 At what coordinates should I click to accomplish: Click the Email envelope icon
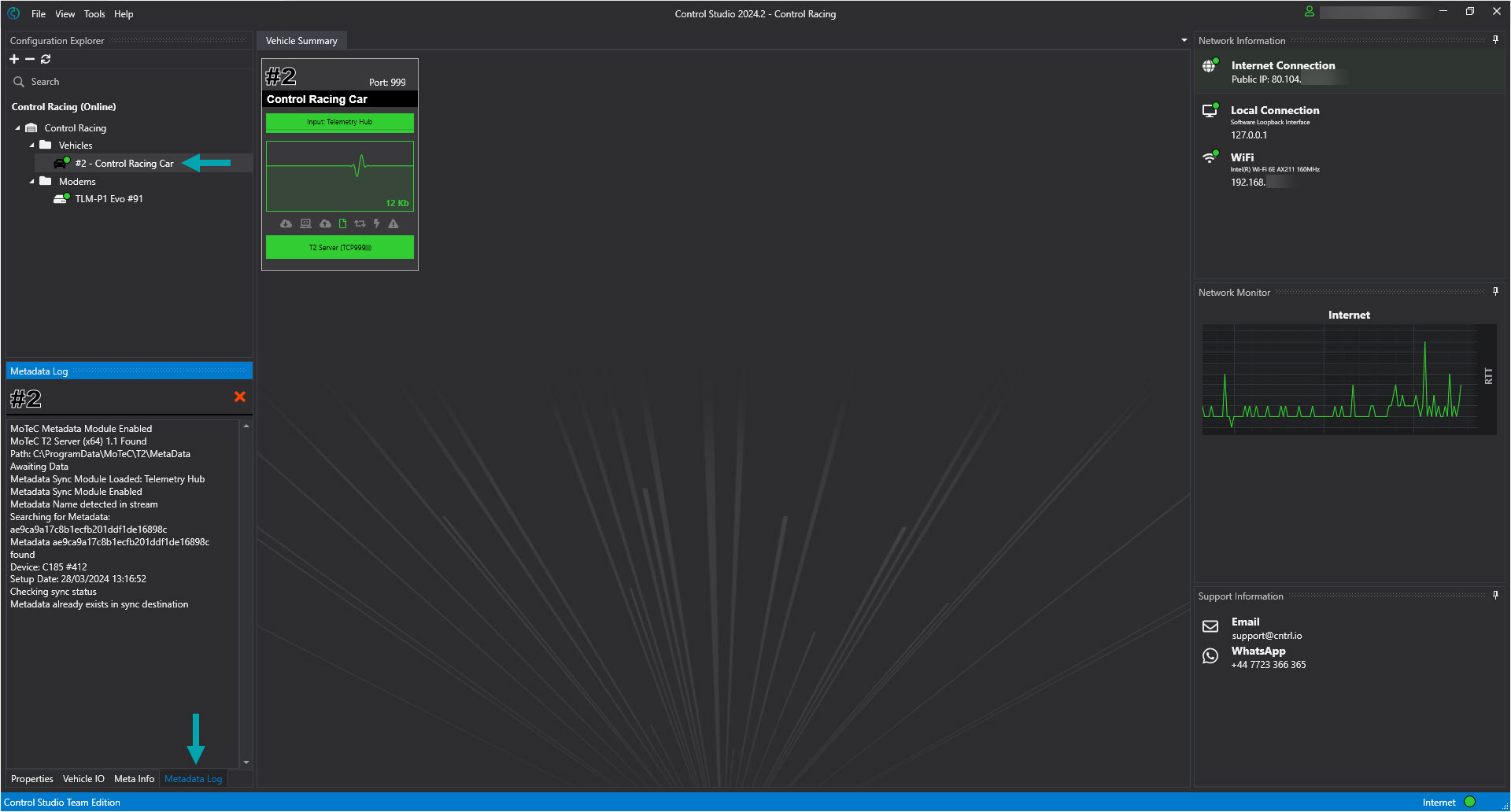click(x=1210, y=626)
